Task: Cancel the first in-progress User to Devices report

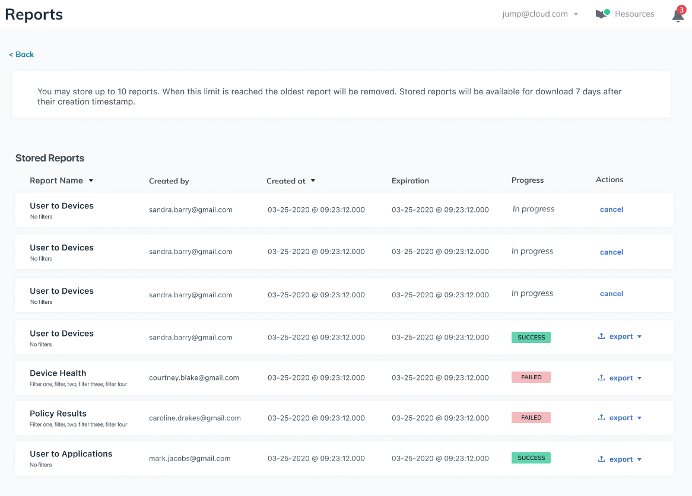Action: click(611, 210)
